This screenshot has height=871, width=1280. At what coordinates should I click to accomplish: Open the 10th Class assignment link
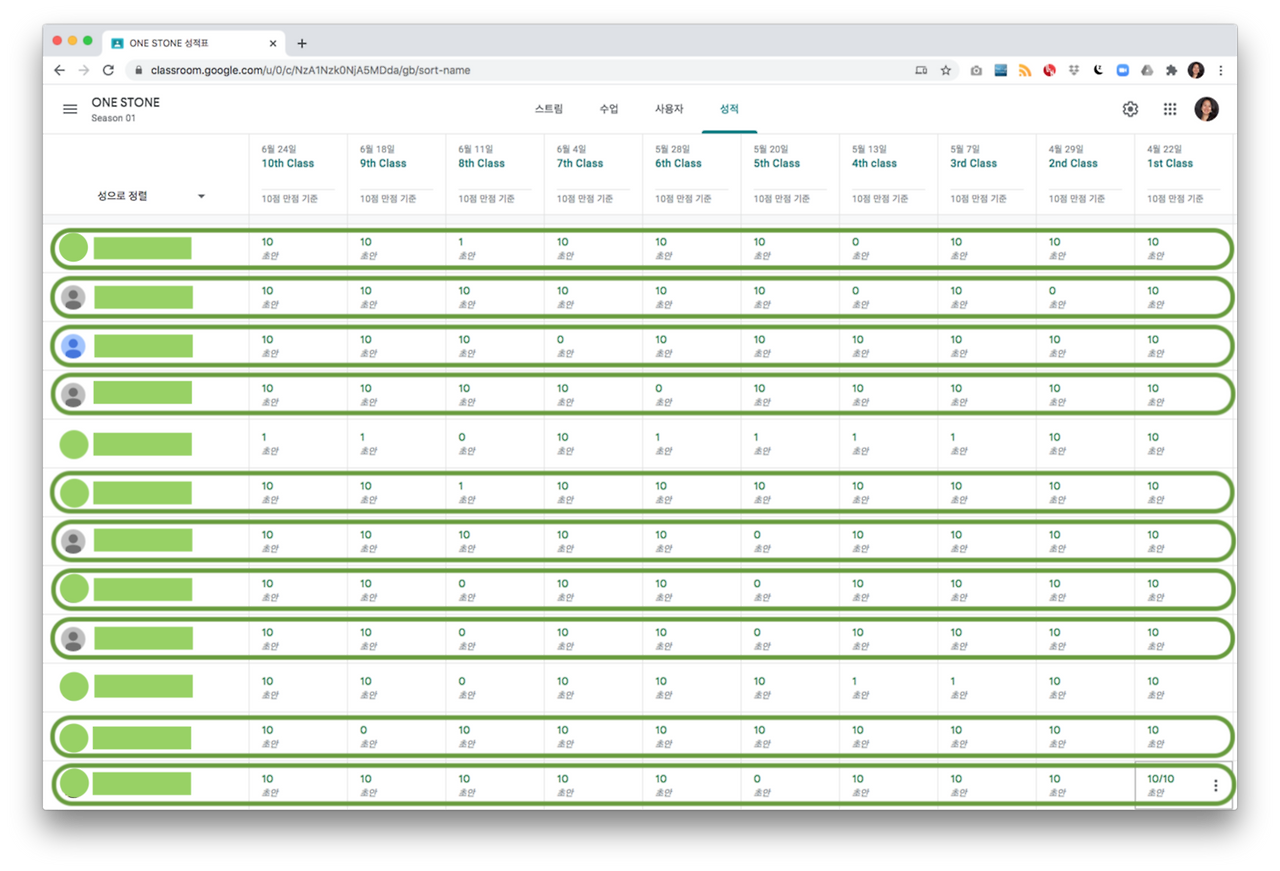pos(288,163)
